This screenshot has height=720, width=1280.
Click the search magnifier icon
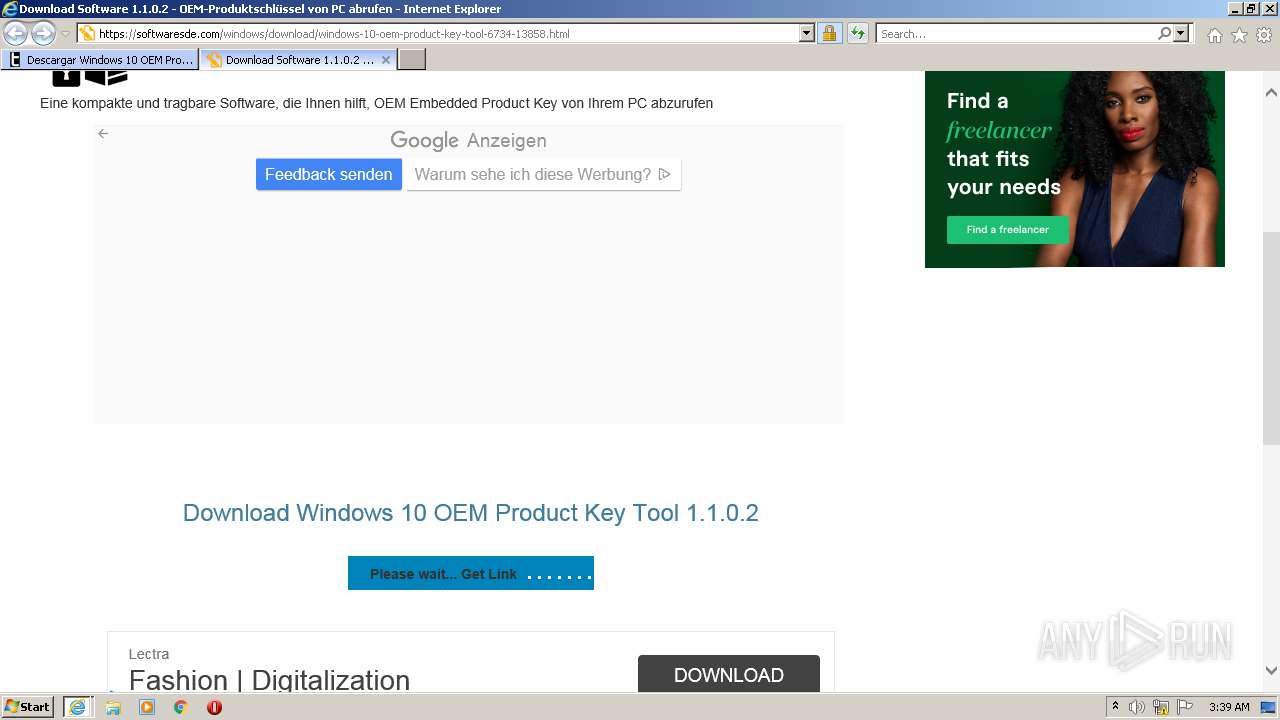click(x=1164, y=33)
